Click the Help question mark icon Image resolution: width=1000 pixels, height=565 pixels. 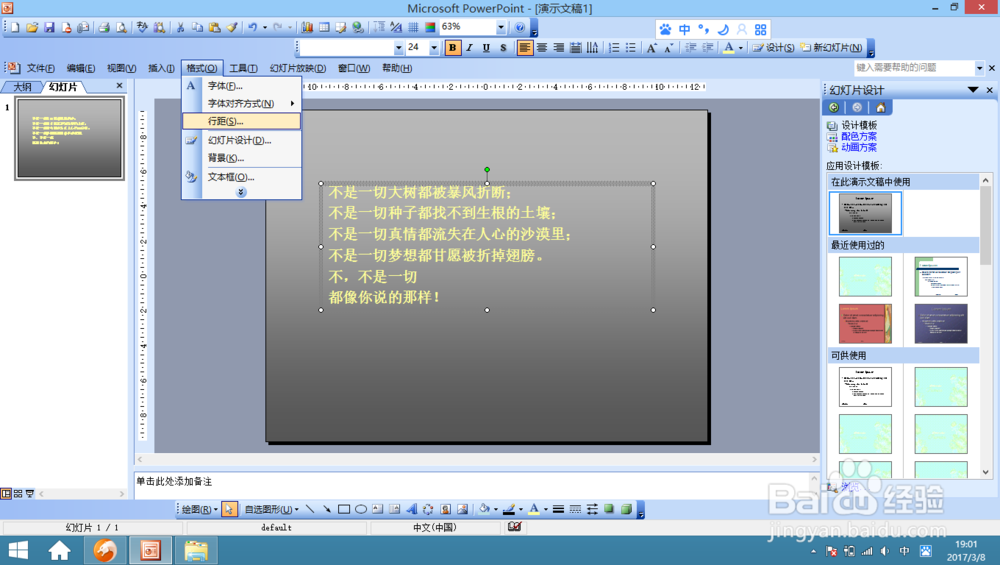coord(520,27)
